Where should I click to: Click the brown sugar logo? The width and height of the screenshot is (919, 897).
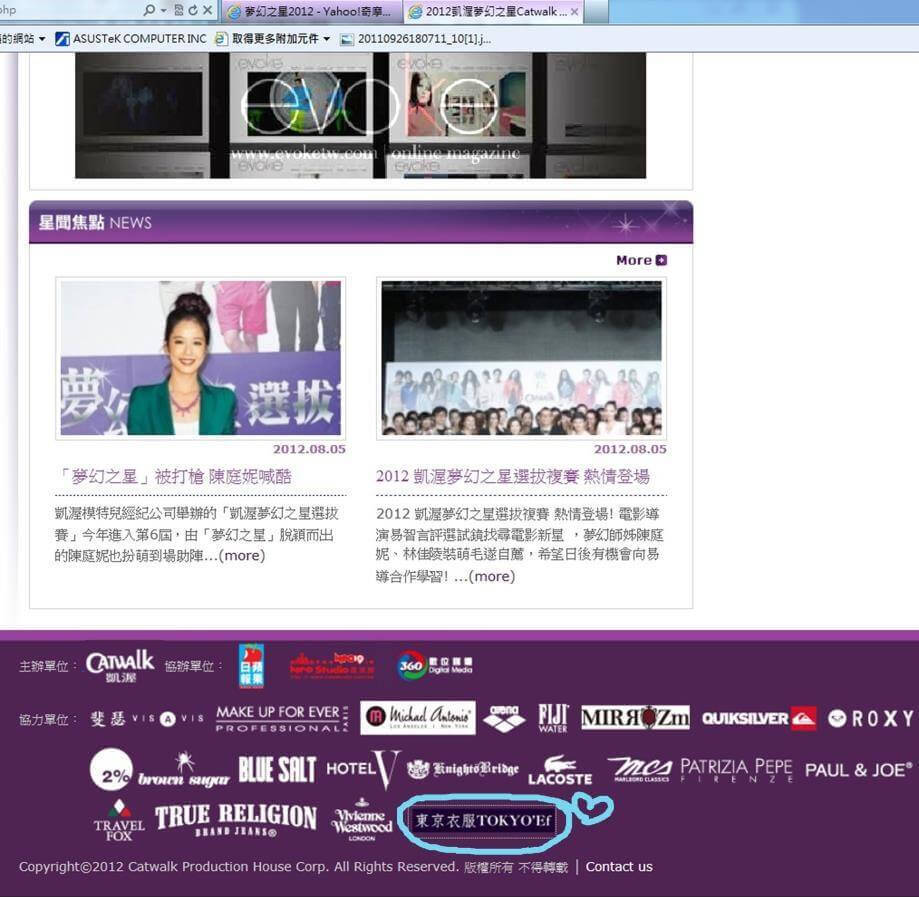coord(183,770)
